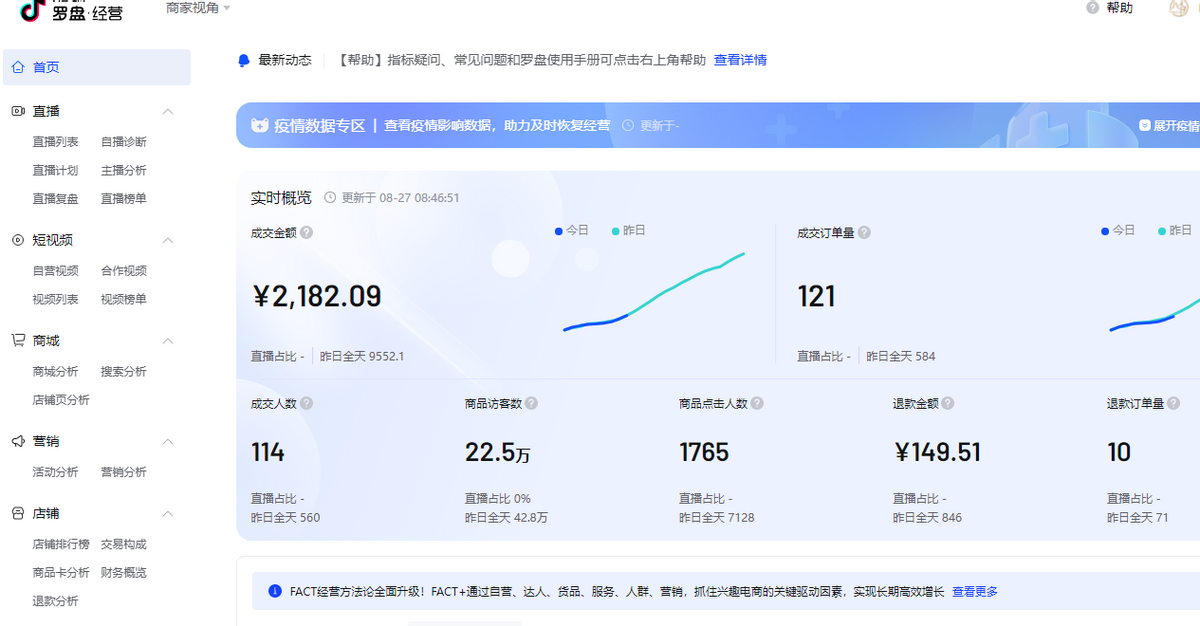The height and width of the screenshot is (626, 1200).
Task: Open 店铺页分析 in sidebar
Action: tap(61, 400)
